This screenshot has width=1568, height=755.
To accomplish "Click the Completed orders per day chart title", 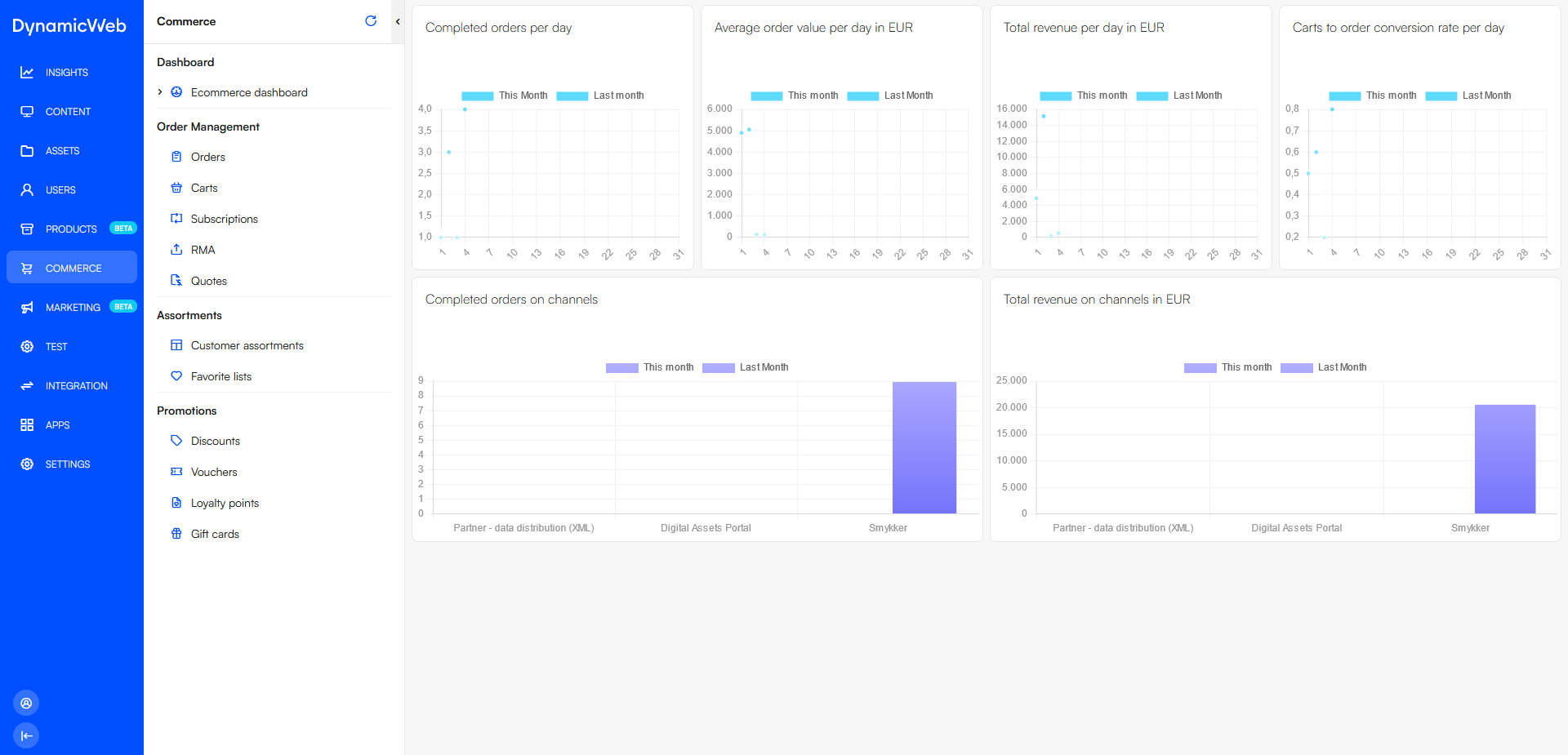I will click(x=498, y=28).
